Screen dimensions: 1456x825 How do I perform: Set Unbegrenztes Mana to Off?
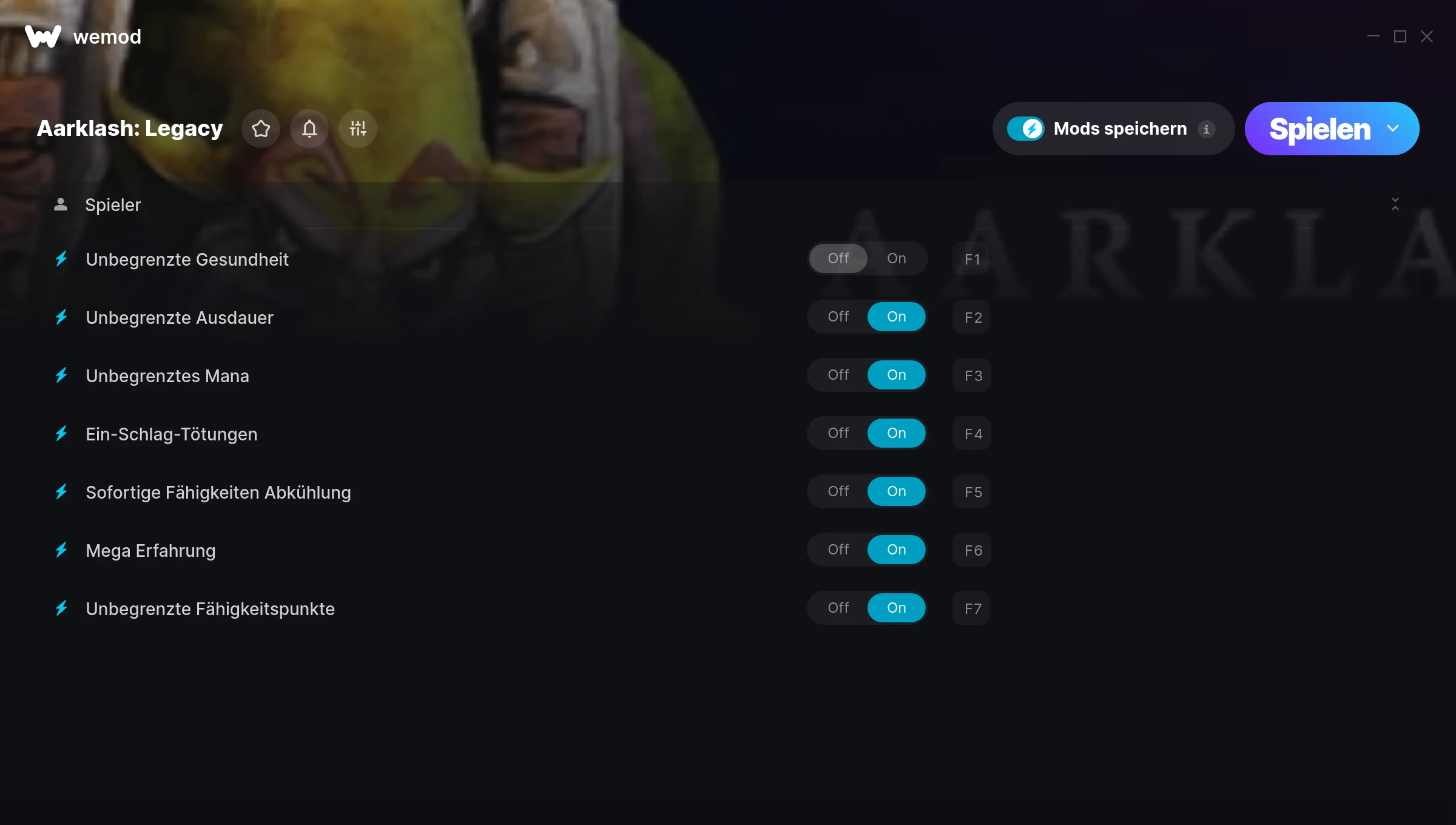838,375
